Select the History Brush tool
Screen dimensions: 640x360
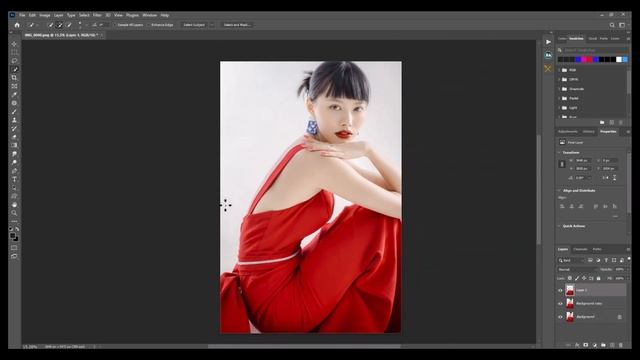click(14, 129)
